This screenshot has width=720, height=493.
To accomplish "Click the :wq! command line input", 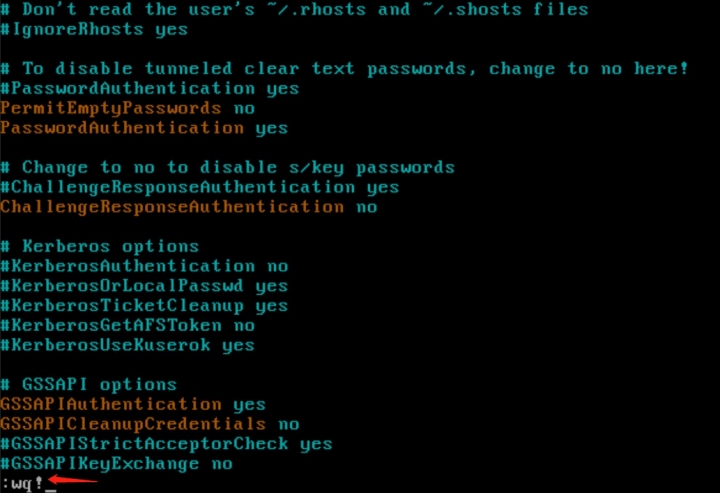I will [x=28, y=484].
